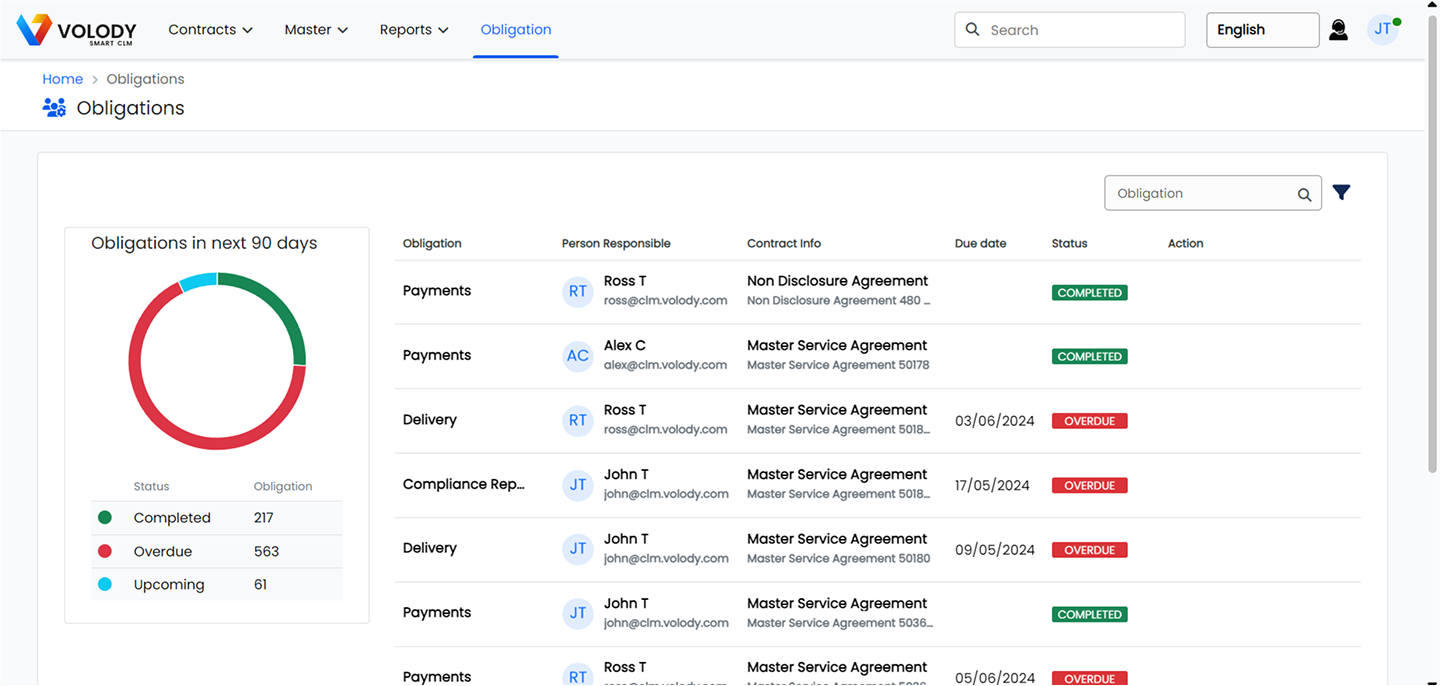Expand the Contracts dropdown menu
This screenshot has width=1440, height=686.
(x=210, y=30)
